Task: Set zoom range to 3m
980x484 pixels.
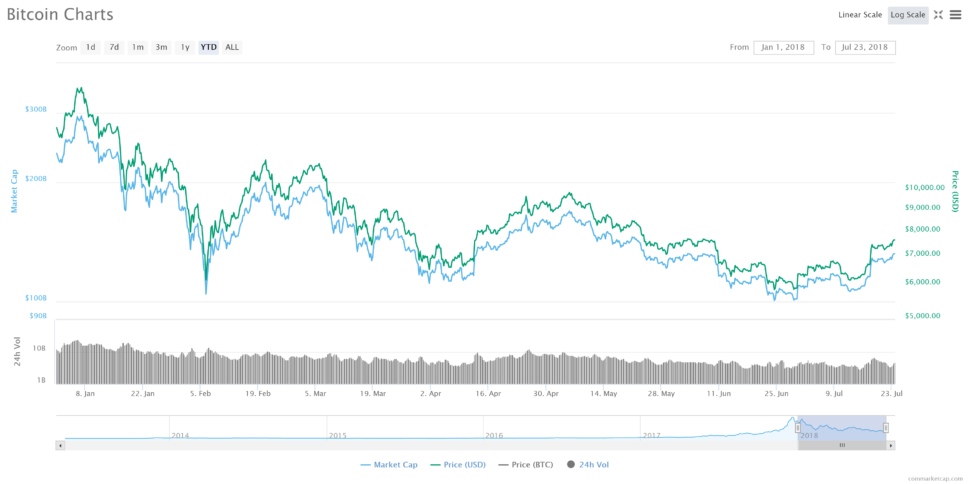Action: point(161,47)
